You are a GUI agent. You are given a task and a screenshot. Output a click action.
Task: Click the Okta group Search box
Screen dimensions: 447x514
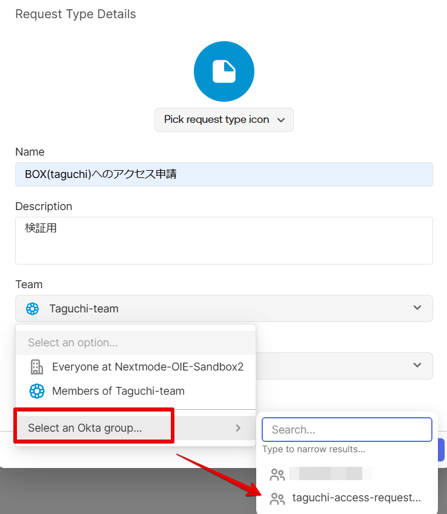347,430
